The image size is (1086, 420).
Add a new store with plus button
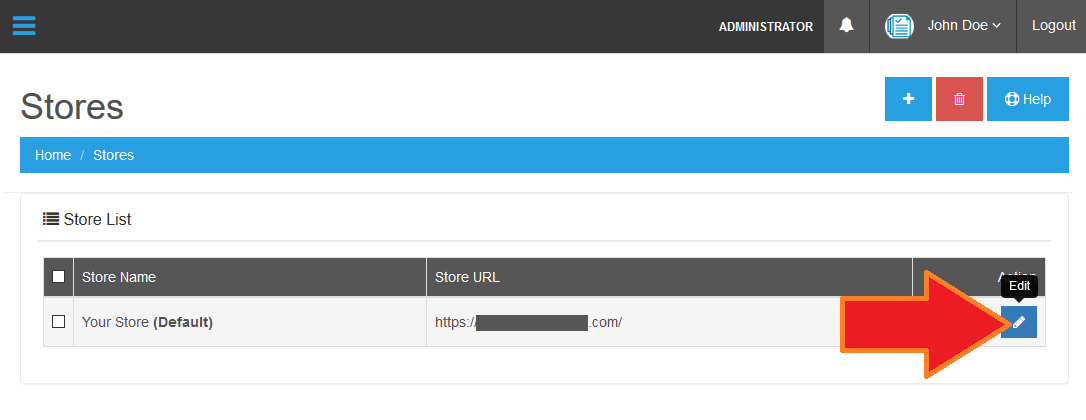[908, 99]
